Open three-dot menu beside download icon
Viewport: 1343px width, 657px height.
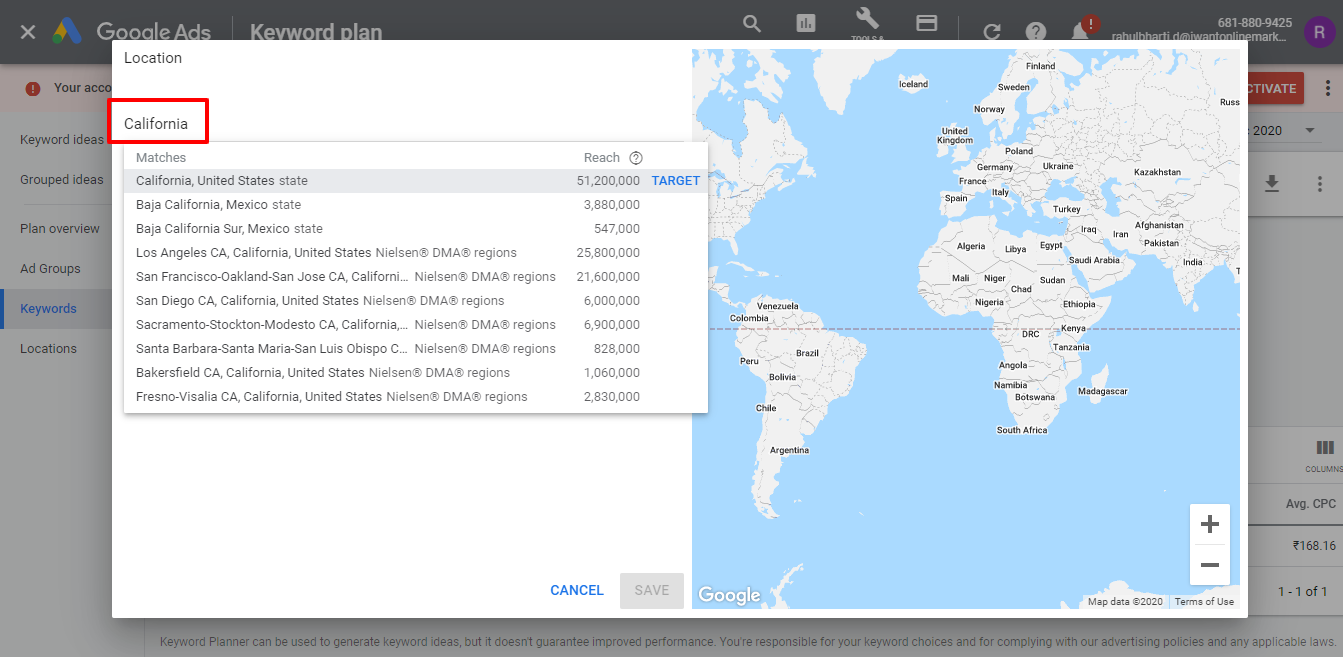pos(1320,184)
